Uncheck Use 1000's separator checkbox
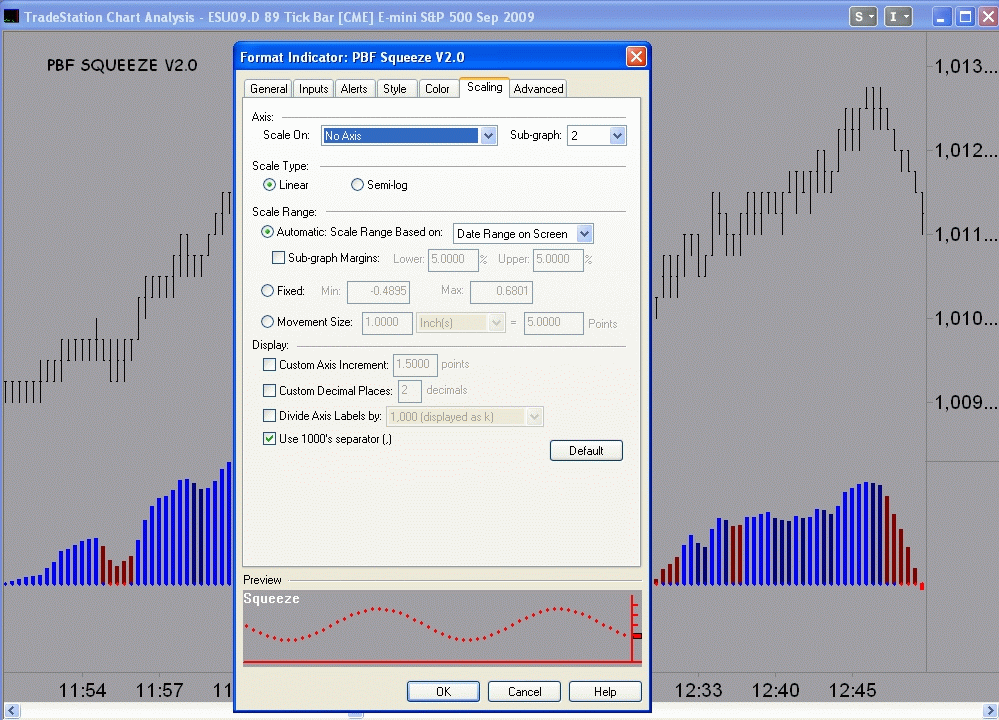999x720 pixels. pyautogui.click(x=270, y=438)
